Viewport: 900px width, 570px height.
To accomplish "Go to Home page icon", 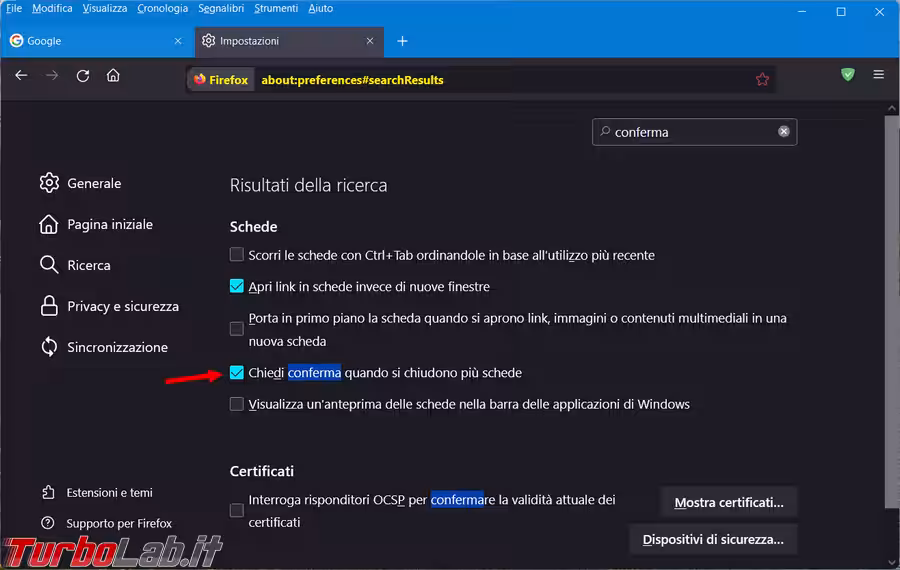I will point(113,76).
